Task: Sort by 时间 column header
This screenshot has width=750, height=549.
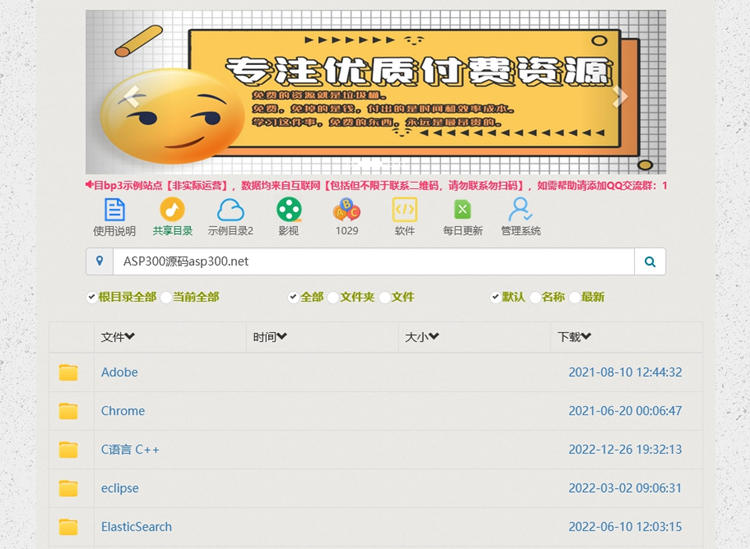Action: (x=270, y=337)
